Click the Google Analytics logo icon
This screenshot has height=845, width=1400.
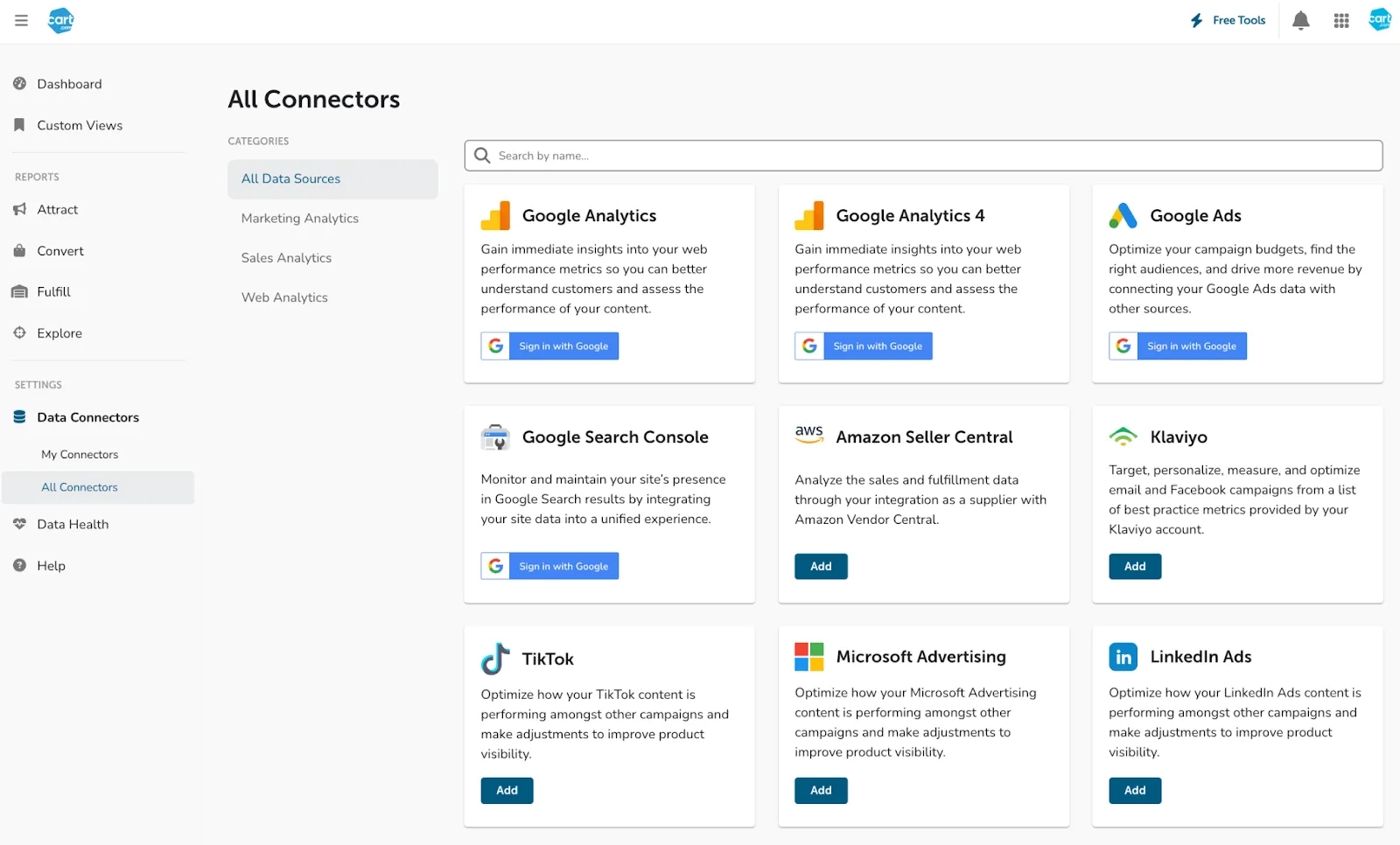[495, 215]
